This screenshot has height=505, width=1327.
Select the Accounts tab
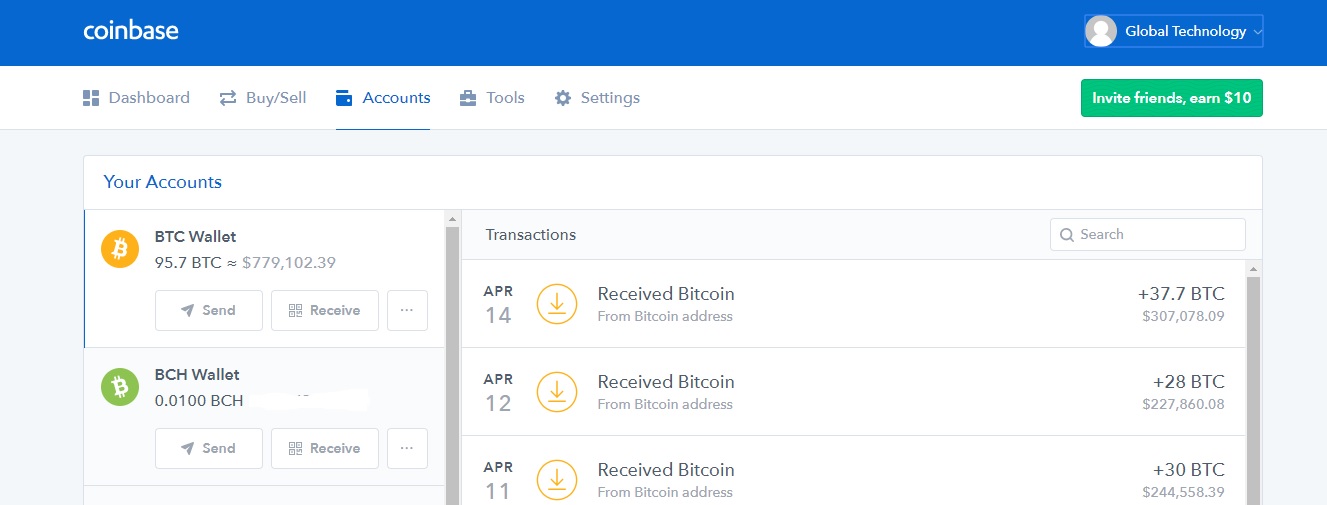click(383, 98)
